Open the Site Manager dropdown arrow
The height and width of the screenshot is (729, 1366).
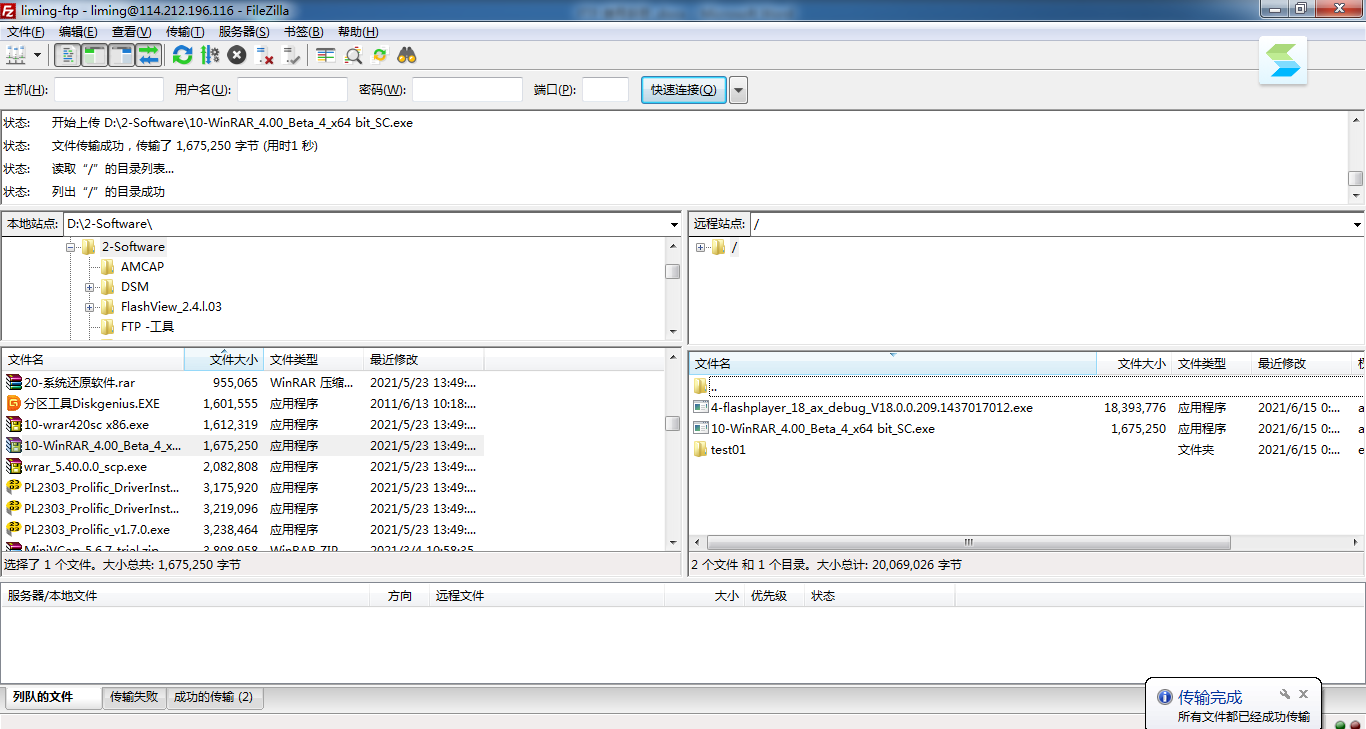[x=38, y=55]
